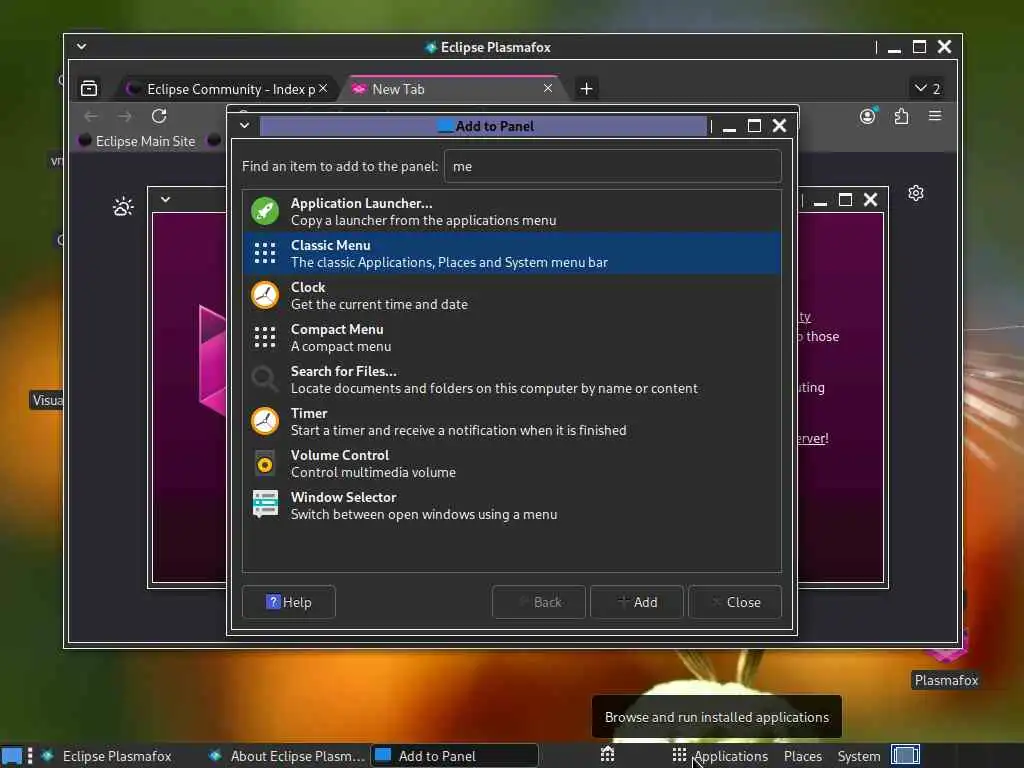Select the Application Launcher rocket icon
Screen dimensions: 1024x768
[265, 211]
